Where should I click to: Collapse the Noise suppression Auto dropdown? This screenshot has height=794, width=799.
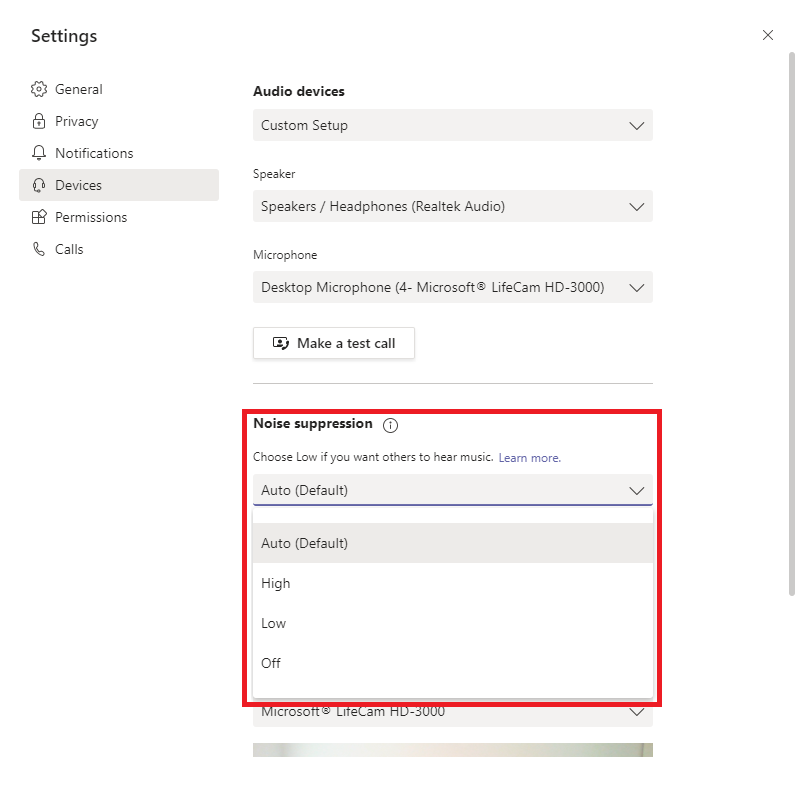pyautogui.click(x=452, y=490)
